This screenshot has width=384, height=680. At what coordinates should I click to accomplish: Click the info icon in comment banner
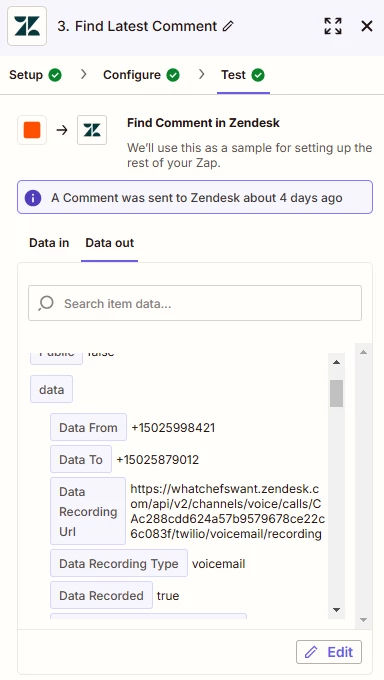point(33,198)
